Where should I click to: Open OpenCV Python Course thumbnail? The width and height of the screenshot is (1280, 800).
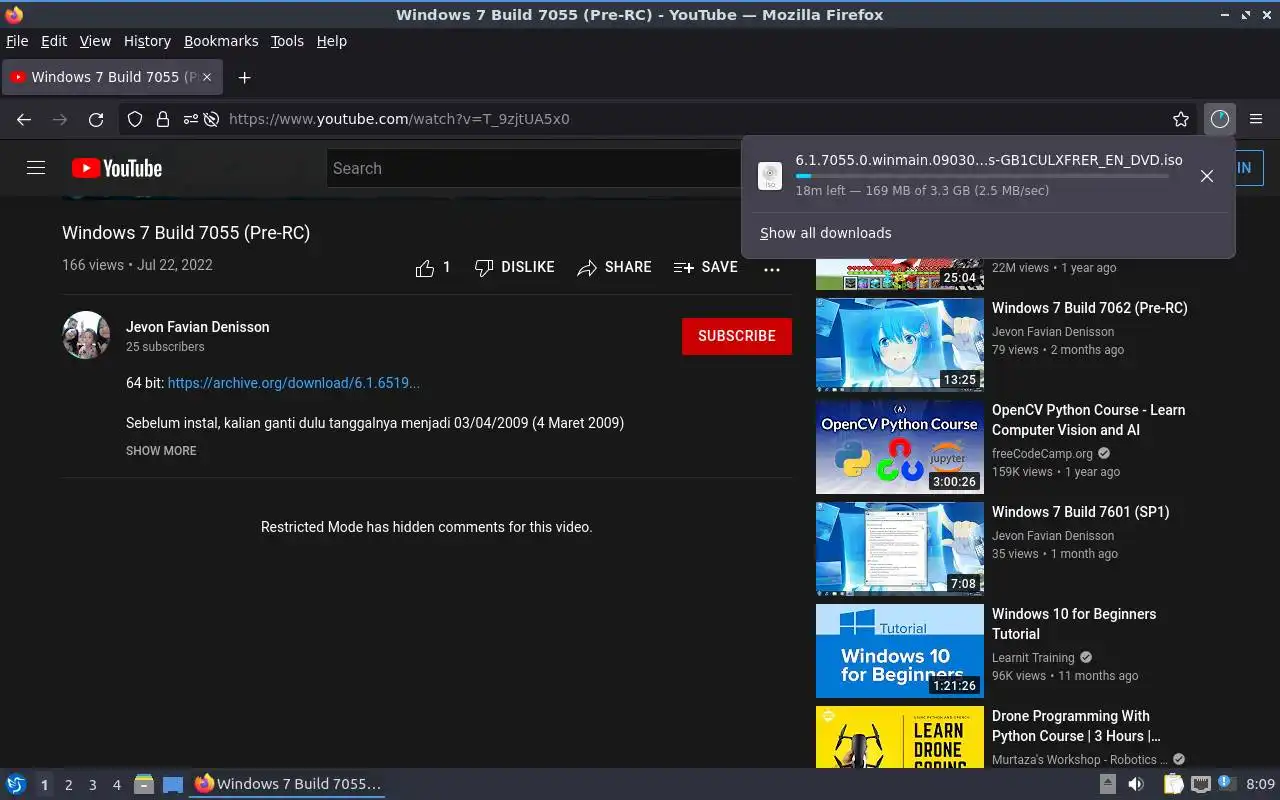point(900,447)
